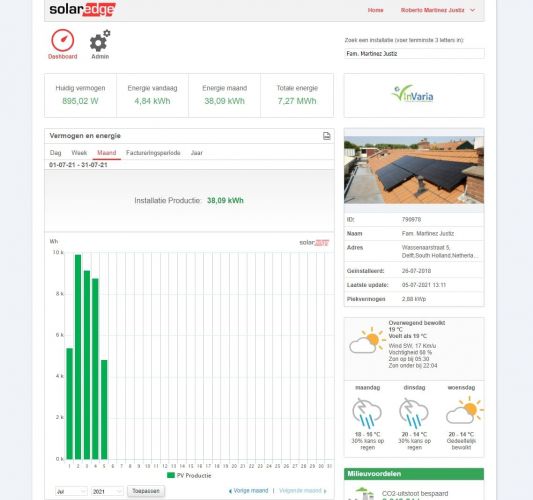Switch to the Week tab
Screen dimensions: 533x500
pyautogui.click(x=79, y=153)
